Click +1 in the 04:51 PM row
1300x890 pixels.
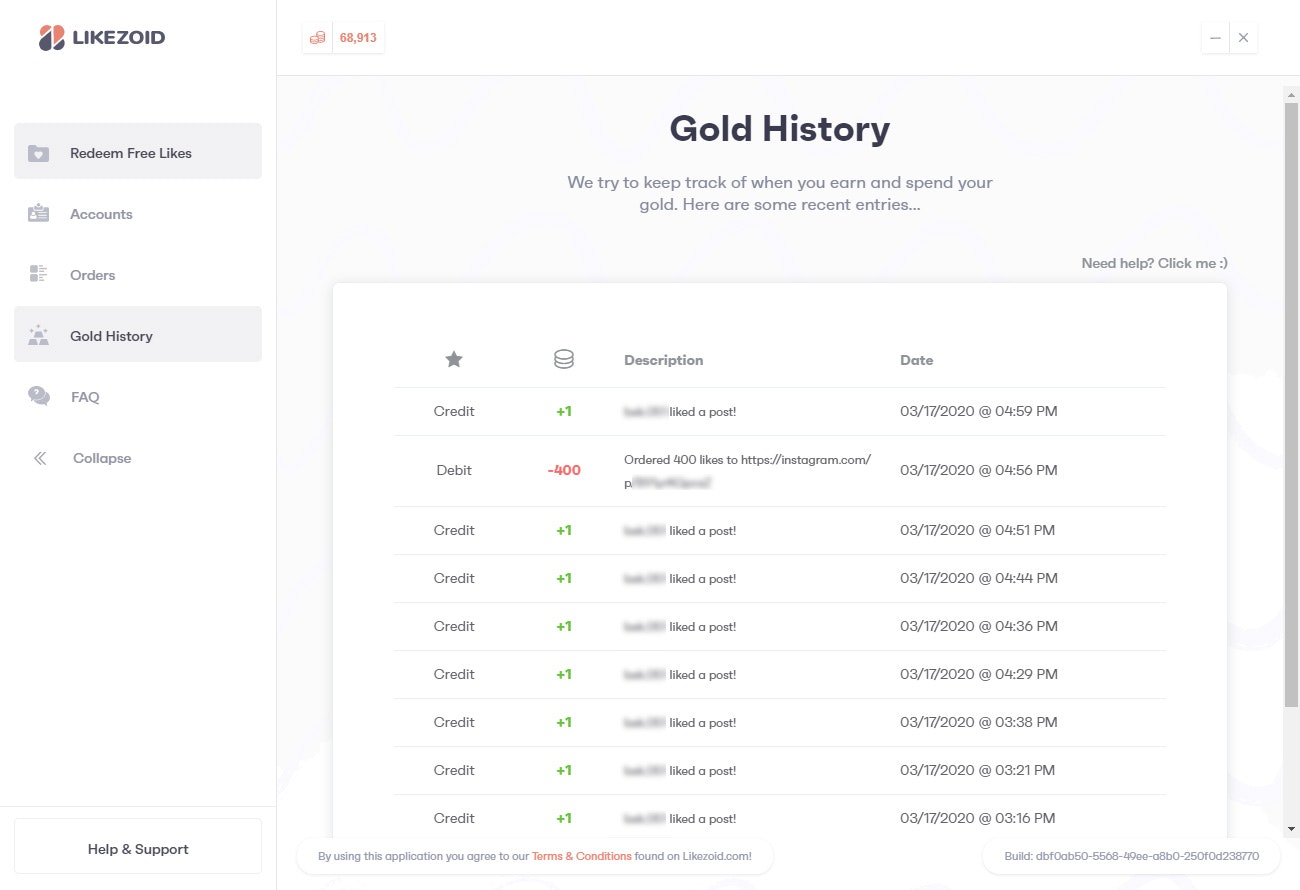click(564, 530)
